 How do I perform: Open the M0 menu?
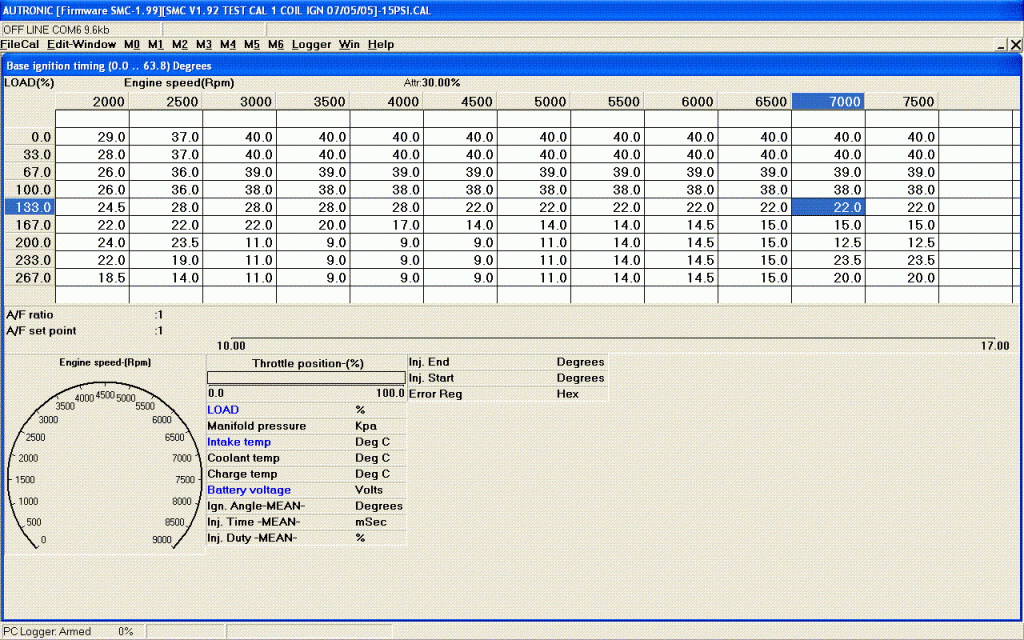(x=132, y=45)
